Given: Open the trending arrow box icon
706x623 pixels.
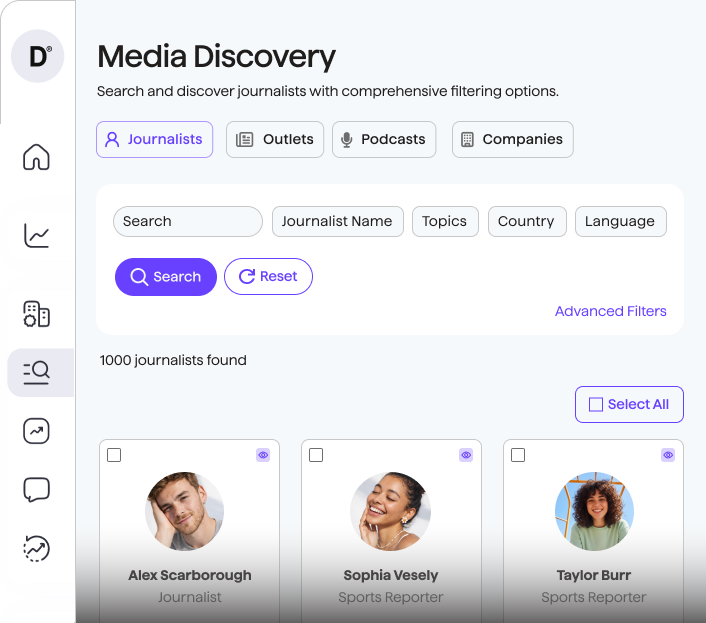Looking at the screenshot, I should click(37, 431).
